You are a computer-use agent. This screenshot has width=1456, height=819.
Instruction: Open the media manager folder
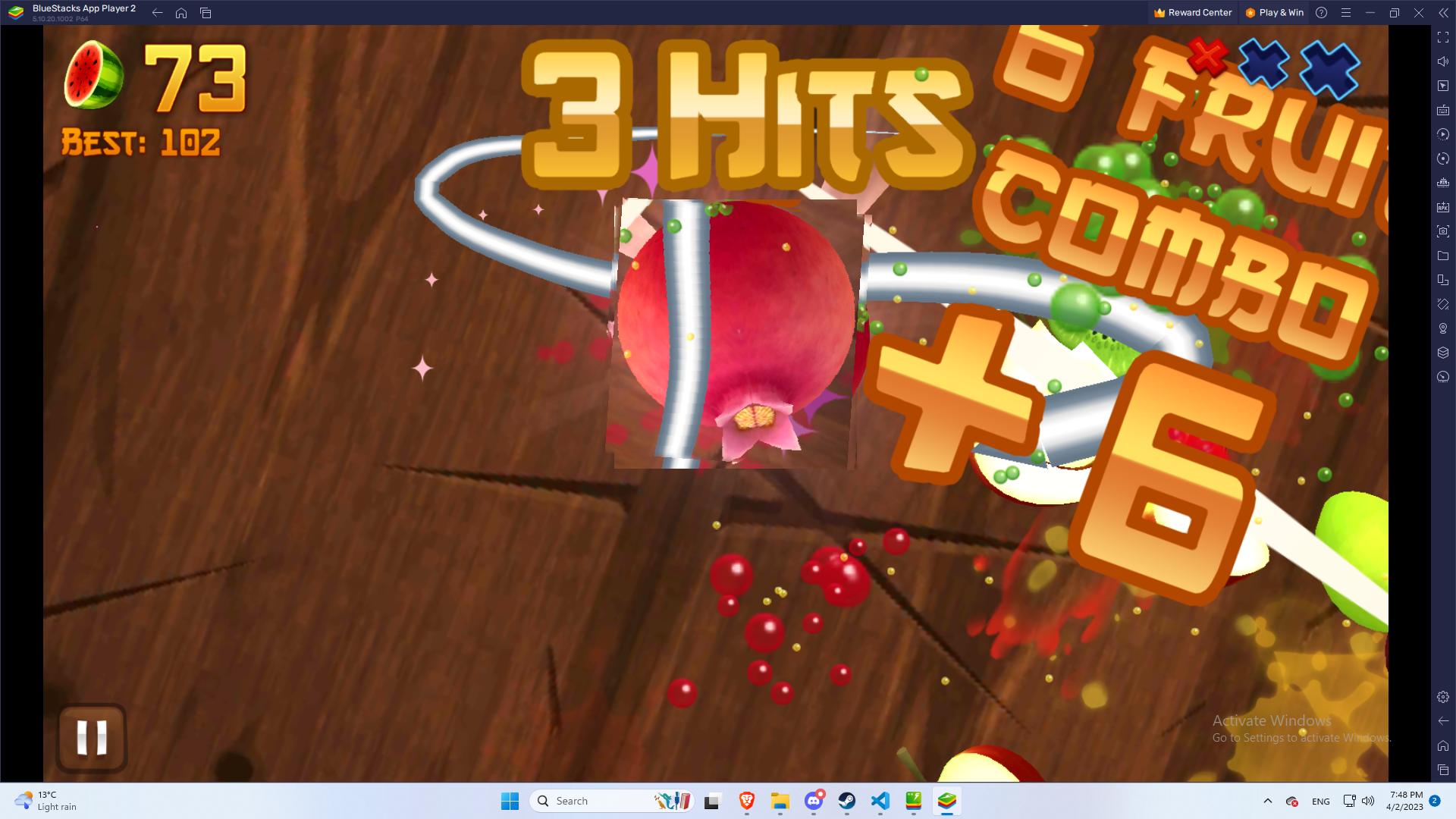1443,256
